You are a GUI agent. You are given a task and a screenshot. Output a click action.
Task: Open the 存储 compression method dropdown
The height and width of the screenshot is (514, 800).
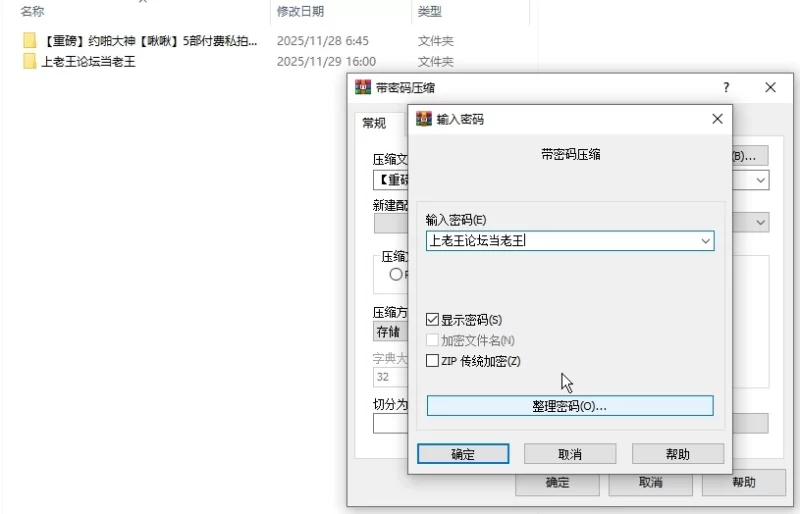pyautogui.click(x=391, y=332)
